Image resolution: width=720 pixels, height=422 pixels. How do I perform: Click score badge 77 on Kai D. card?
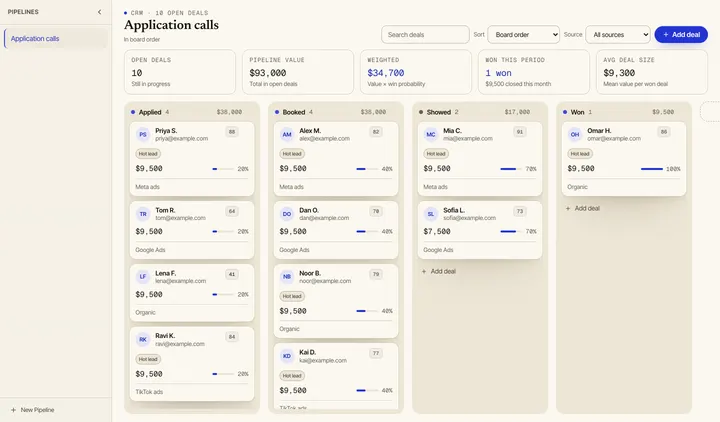coord(376,353)
